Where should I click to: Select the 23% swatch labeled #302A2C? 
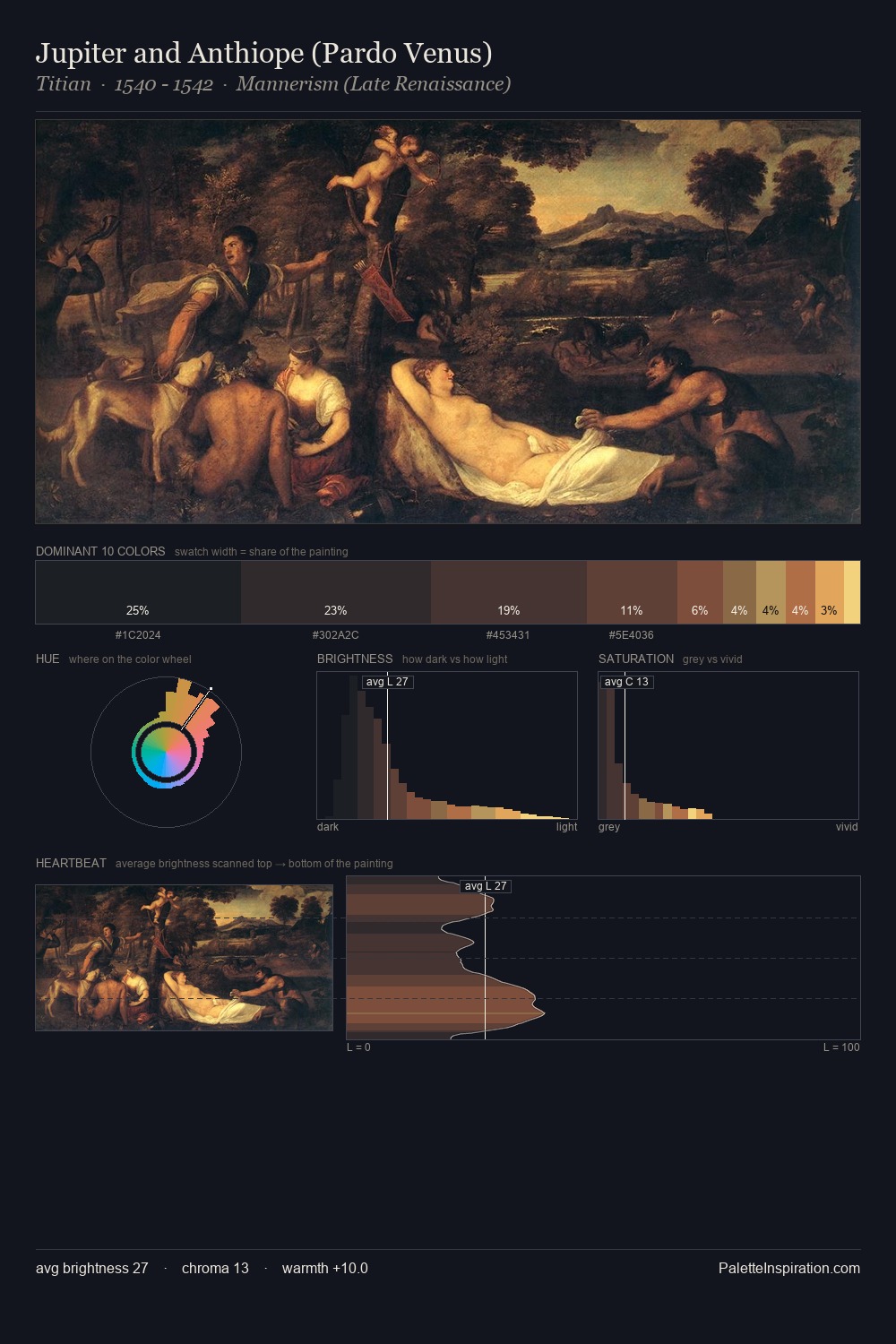tap(336, 592)
